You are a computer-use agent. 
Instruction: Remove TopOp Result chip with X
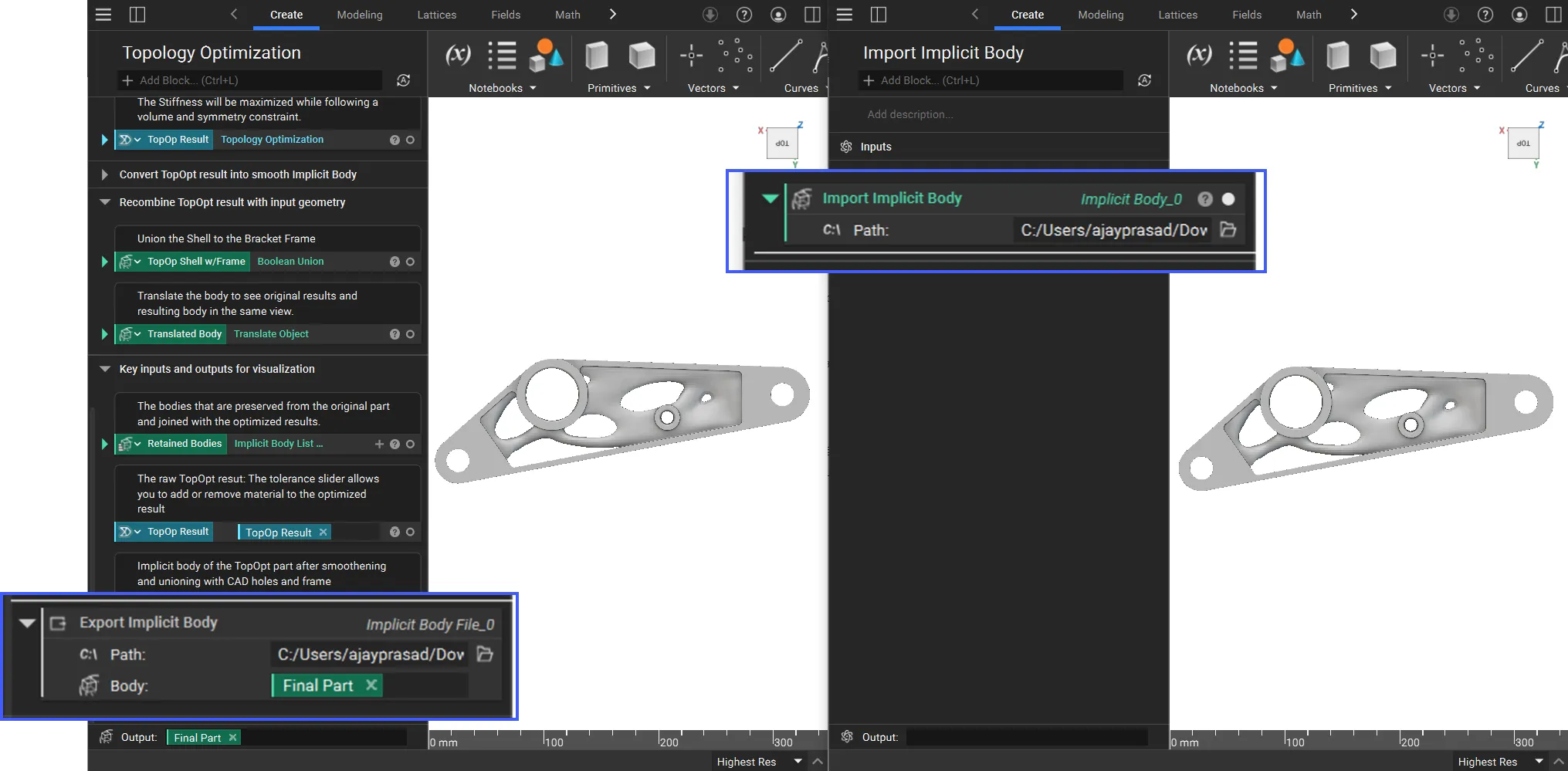pyautogui.click(x=323, y=532)
